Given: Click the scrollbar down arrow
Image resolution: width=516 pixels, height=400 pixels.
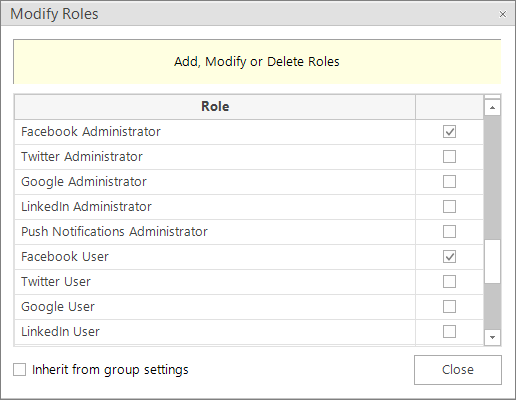Looking at the screenshot, I should tap(492, 337).
